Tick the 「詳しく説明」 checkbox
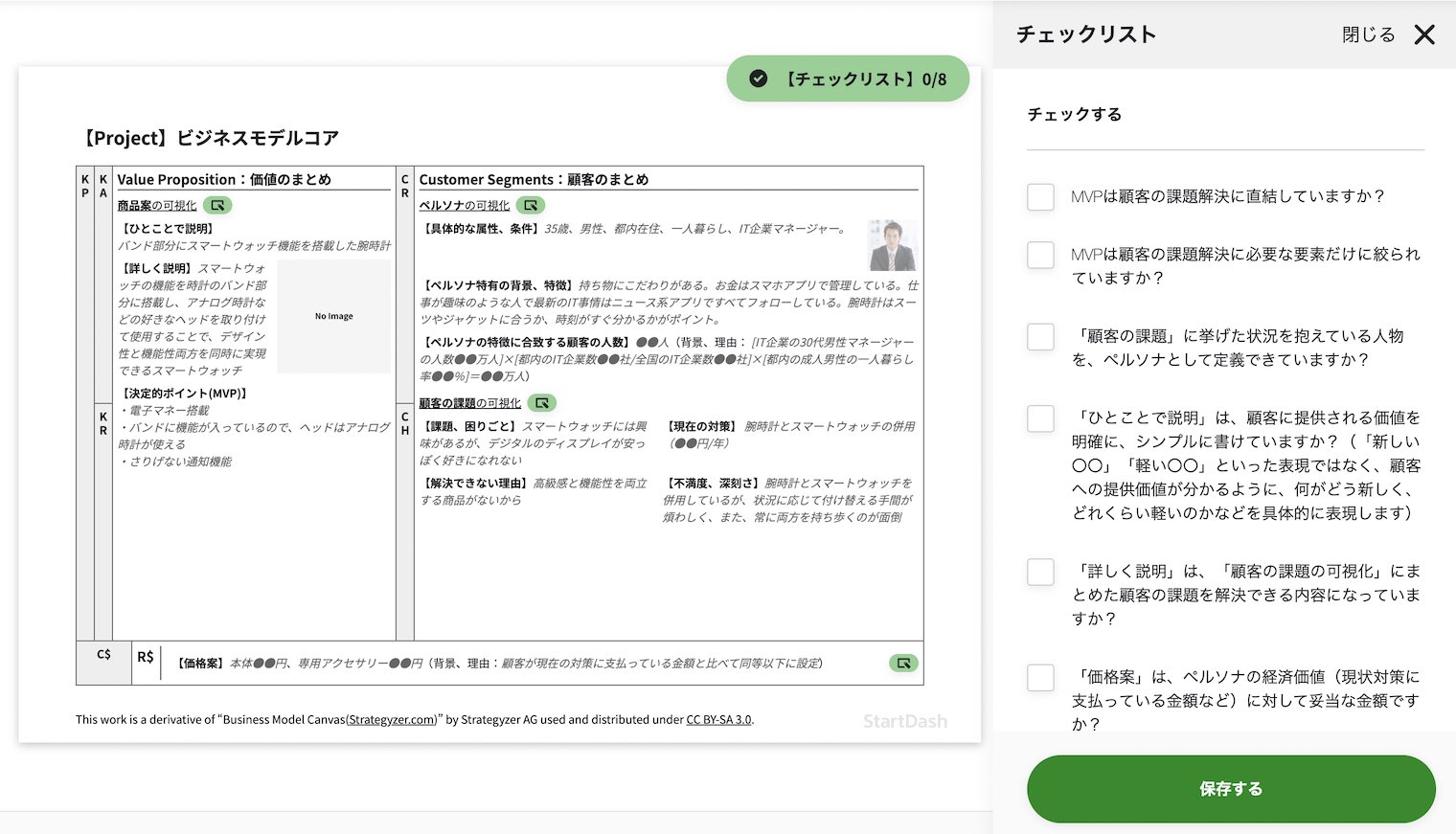Viewport: 1456px width, 834px height. point(1040,571)
